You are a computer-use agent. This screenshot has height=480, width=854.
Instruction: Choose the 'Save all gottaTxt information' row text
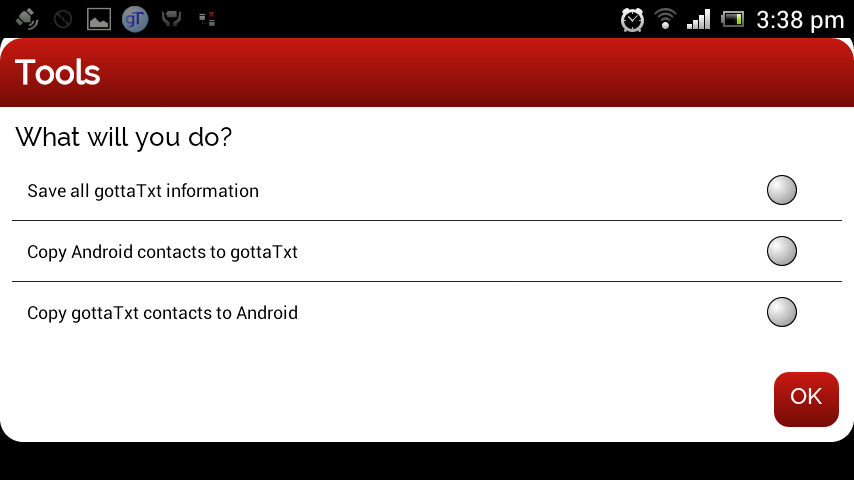pos(143,191)
